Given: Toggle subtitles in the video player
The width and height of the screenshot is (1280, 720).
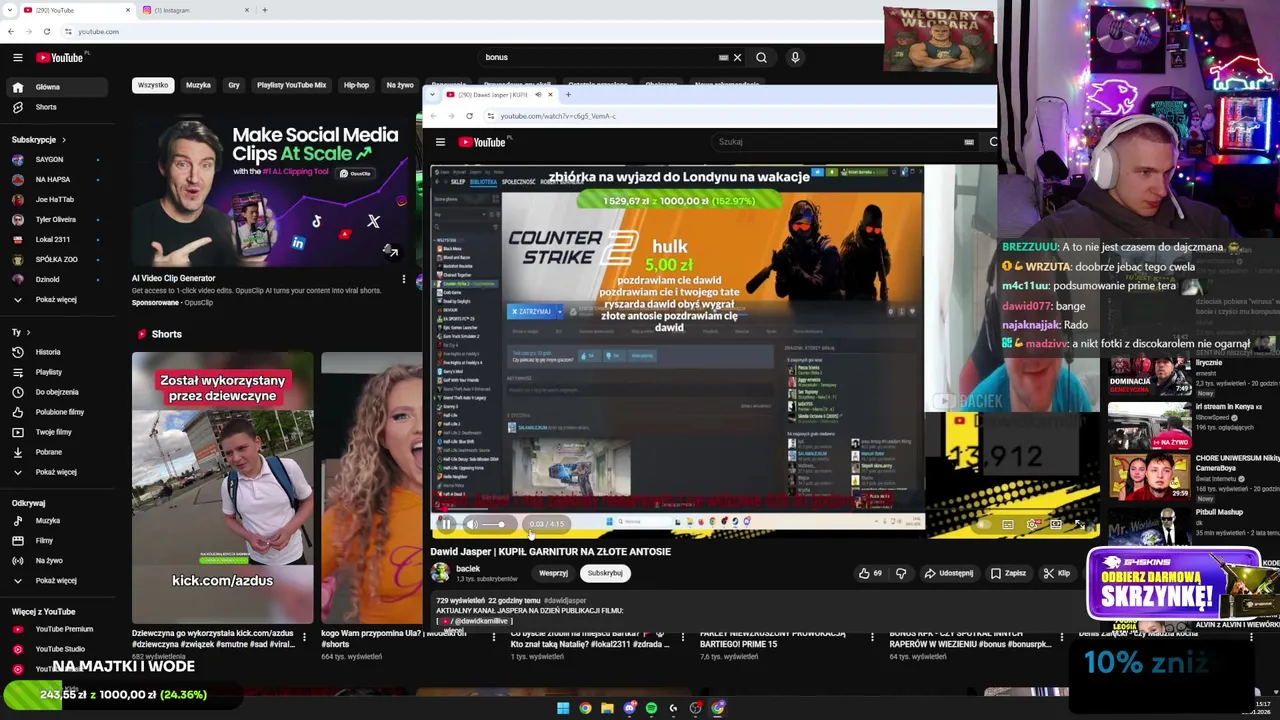Looking at the screenshot, I should click(1008, 525).
